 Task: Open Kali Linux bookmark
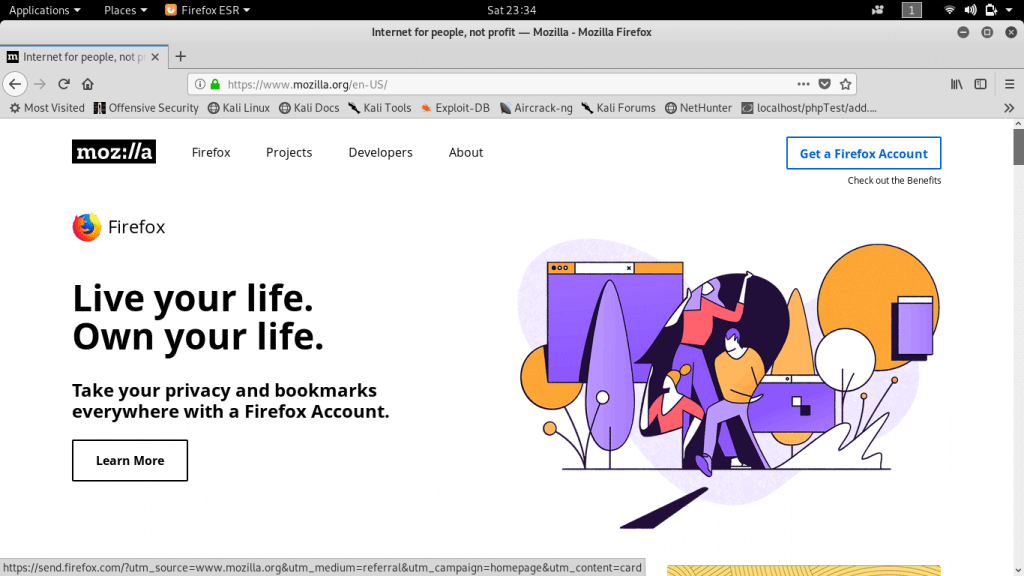click(239, 108)
